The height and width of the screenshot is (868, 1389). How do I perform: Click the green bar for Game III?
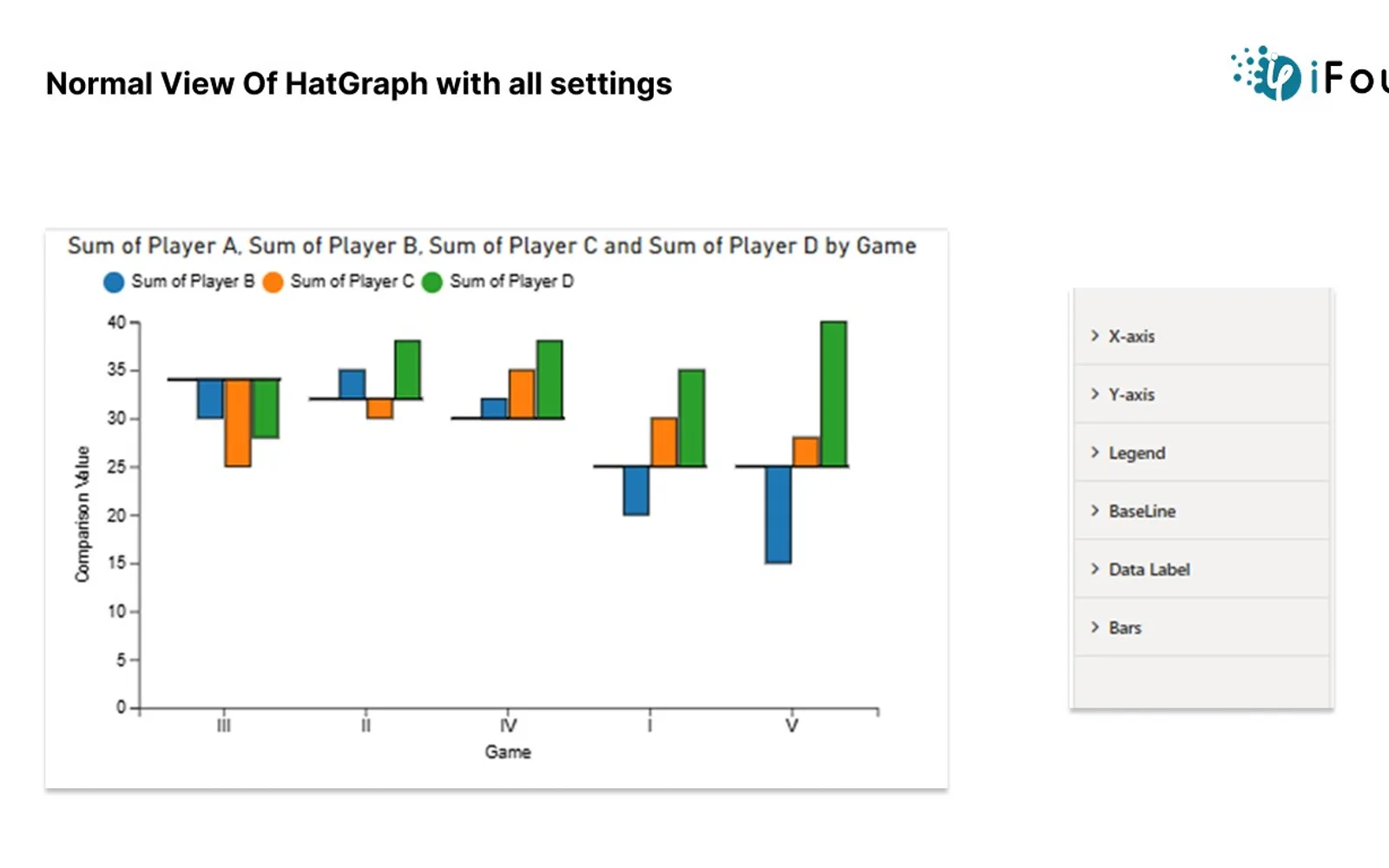[x=266, y=408]
